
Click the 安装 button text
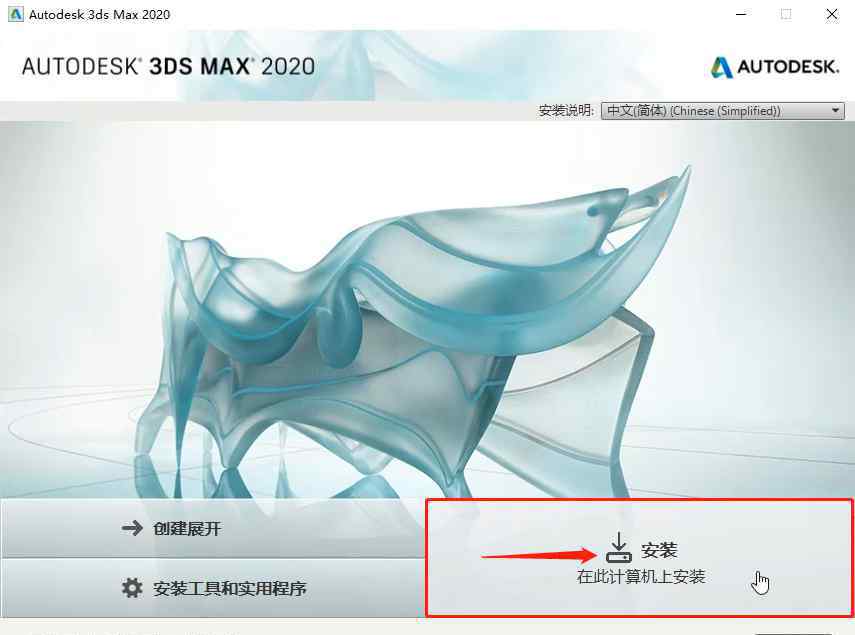tap(659, 549)
